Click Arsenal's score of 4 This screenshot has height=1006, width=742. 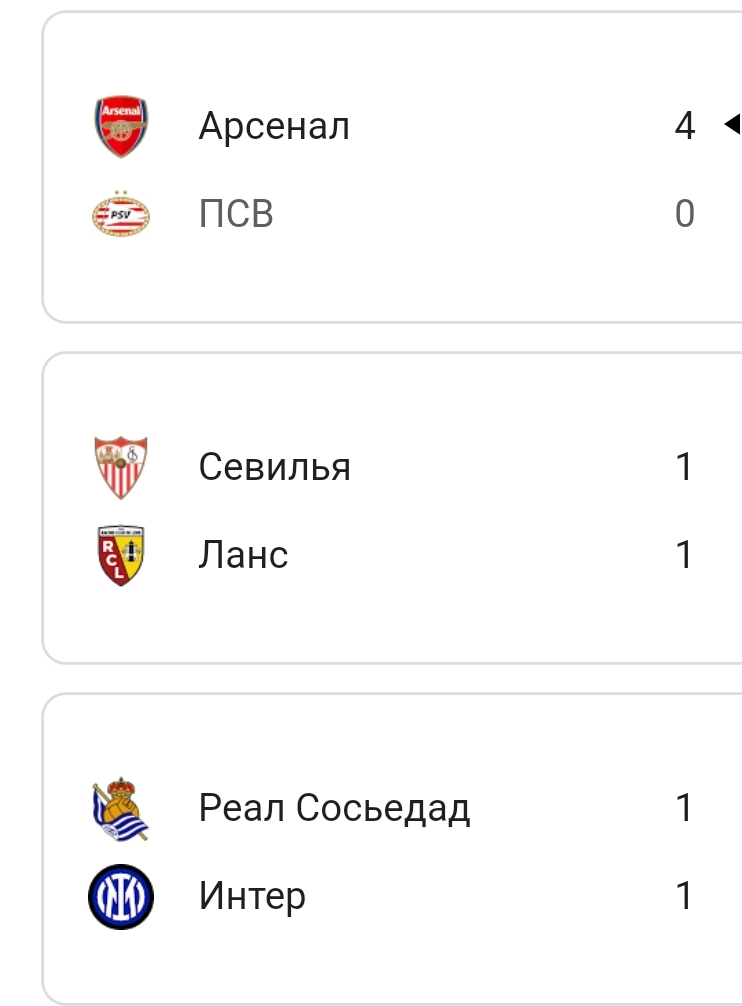(x=685, y=127)
